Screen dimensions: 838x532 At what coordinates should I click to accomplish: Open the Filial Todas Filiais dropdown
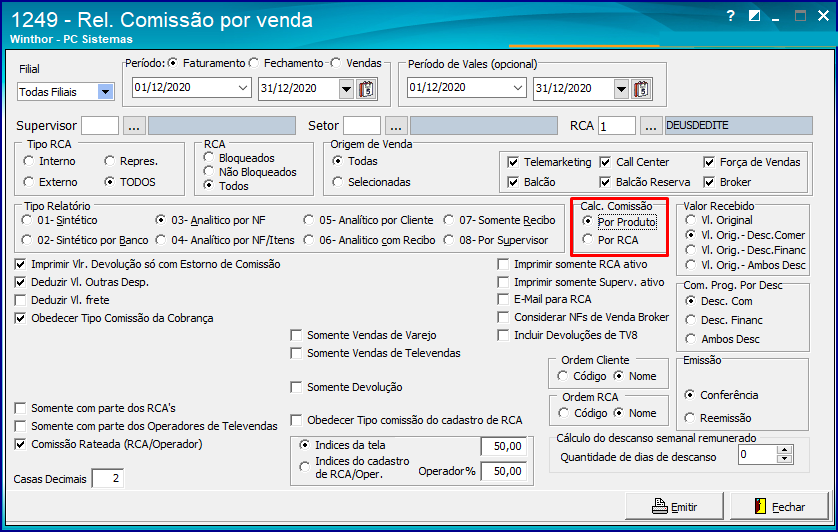106,92
